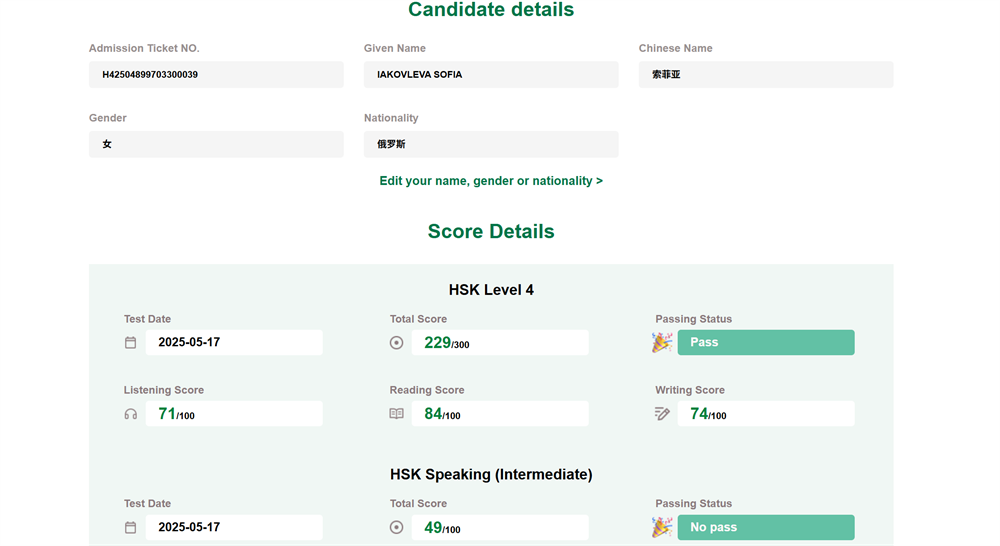Click the target icon beside the 49/100 score
The image size is (1000, 546).
396,528
